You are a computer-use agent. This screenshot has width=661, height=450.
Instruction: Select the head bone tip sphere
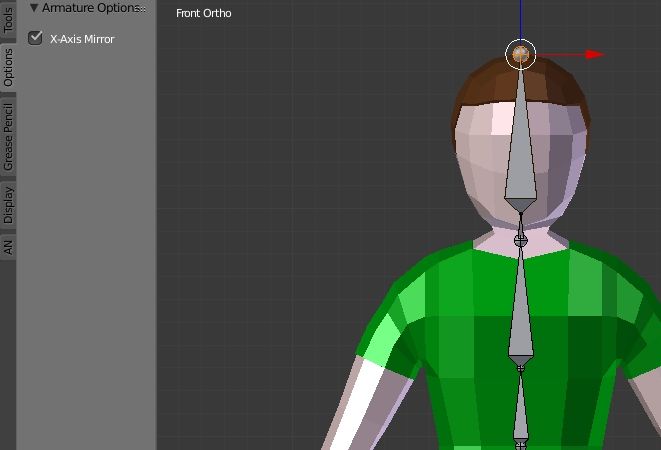521,53
